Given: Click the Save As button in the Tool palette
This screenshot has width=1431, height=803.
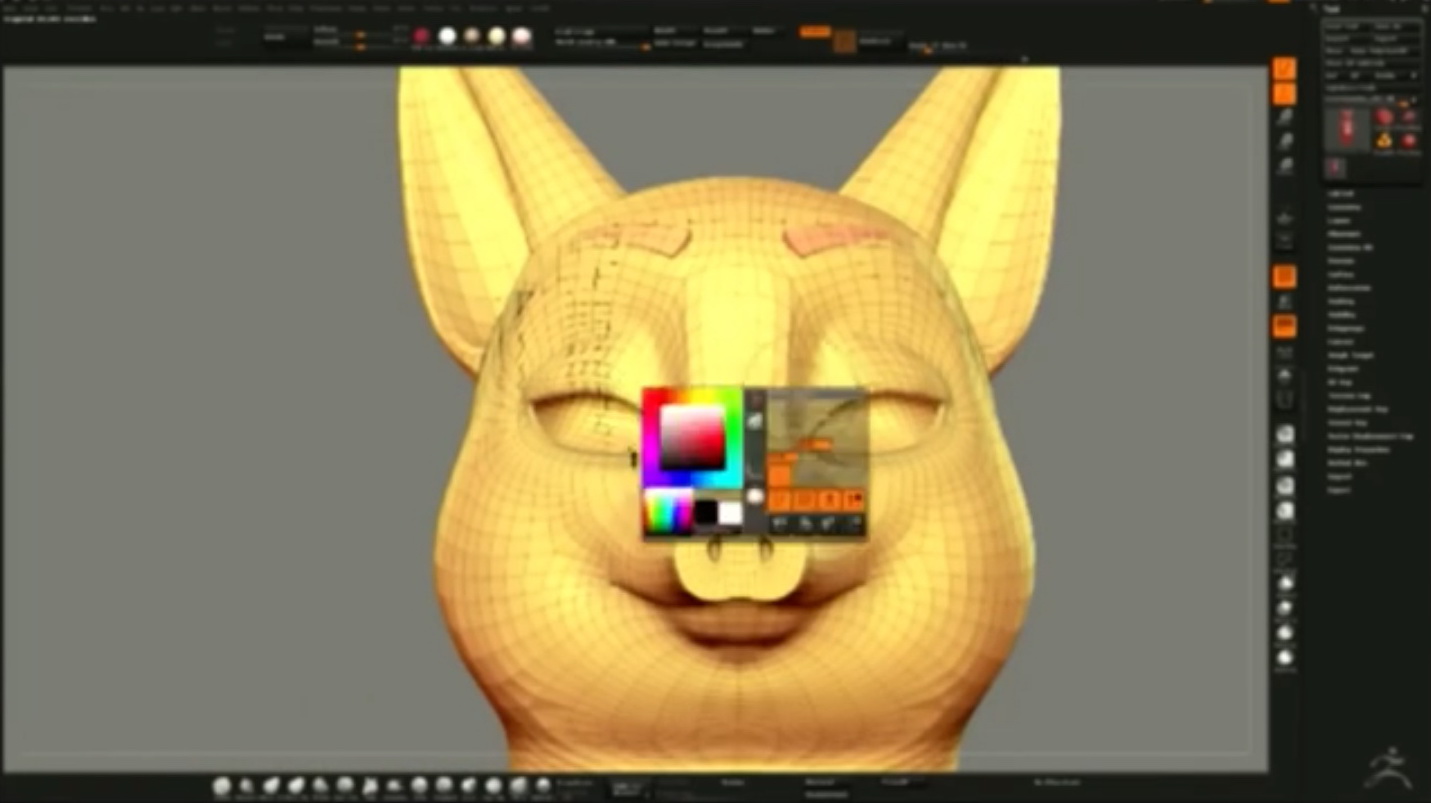Looking at the screenshot, I should click(1396, 27).
